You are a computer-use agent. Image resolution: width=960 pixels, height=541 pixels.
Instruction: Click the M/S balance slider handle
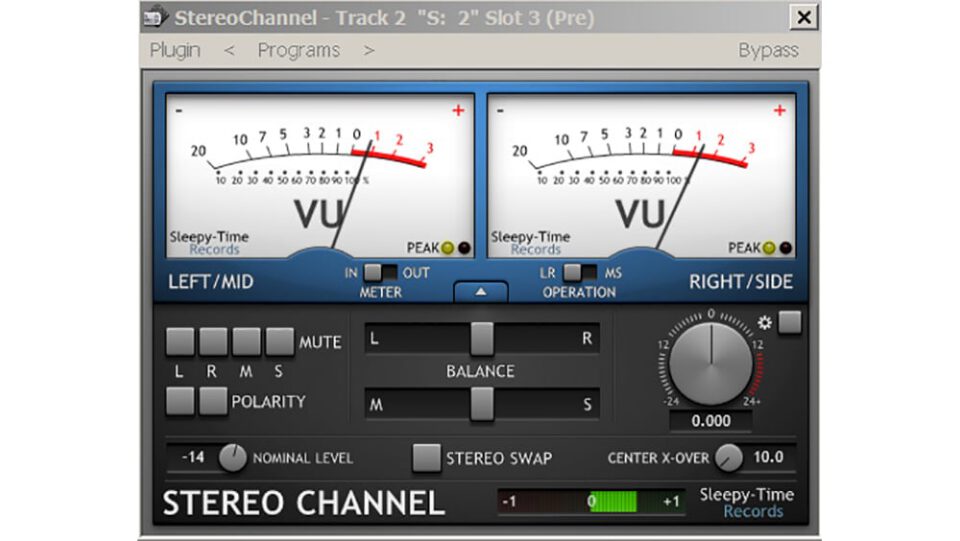coord(482,404)
